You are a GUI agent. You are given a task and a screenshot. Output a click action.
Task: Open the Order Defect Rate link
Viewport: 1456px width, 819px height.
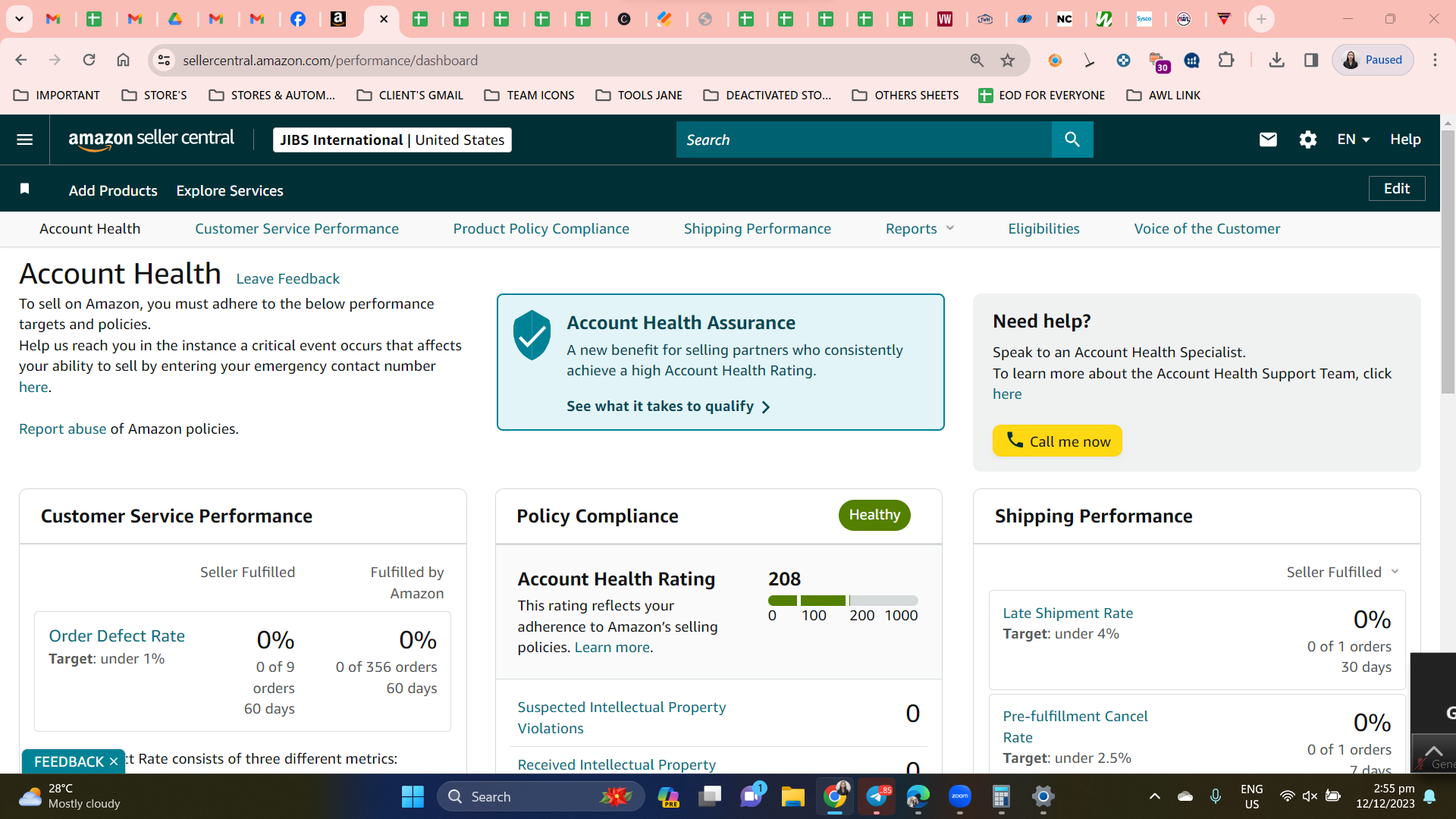117,635
